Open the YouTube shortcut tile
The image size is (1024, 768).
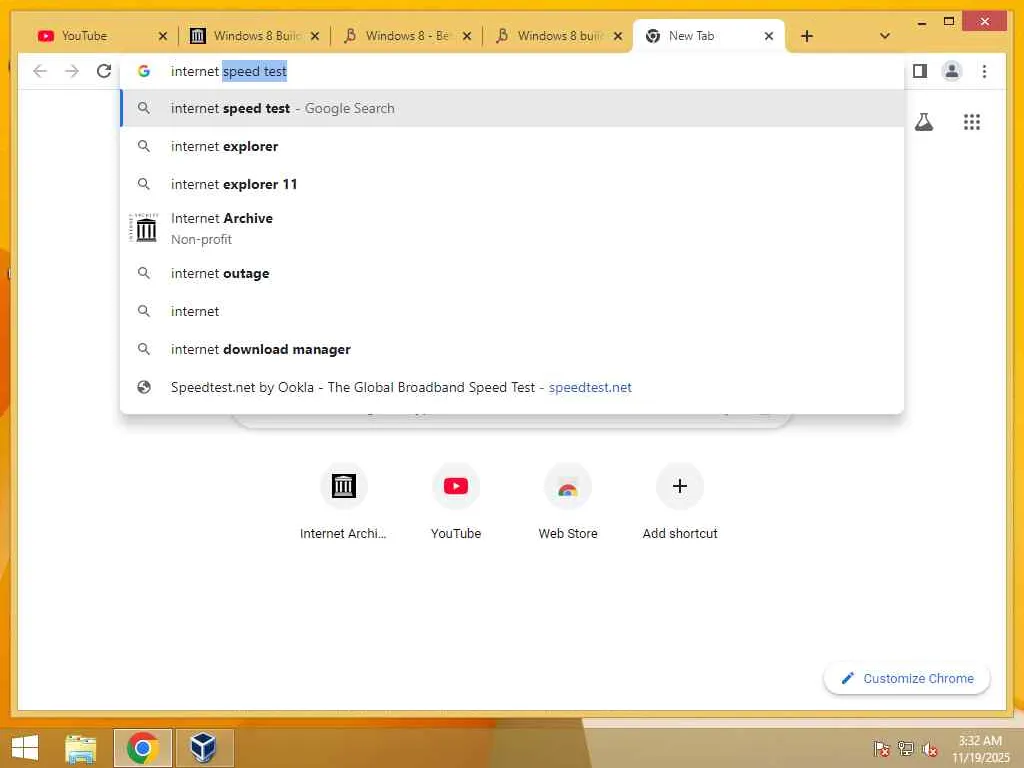tap(456, 502)
